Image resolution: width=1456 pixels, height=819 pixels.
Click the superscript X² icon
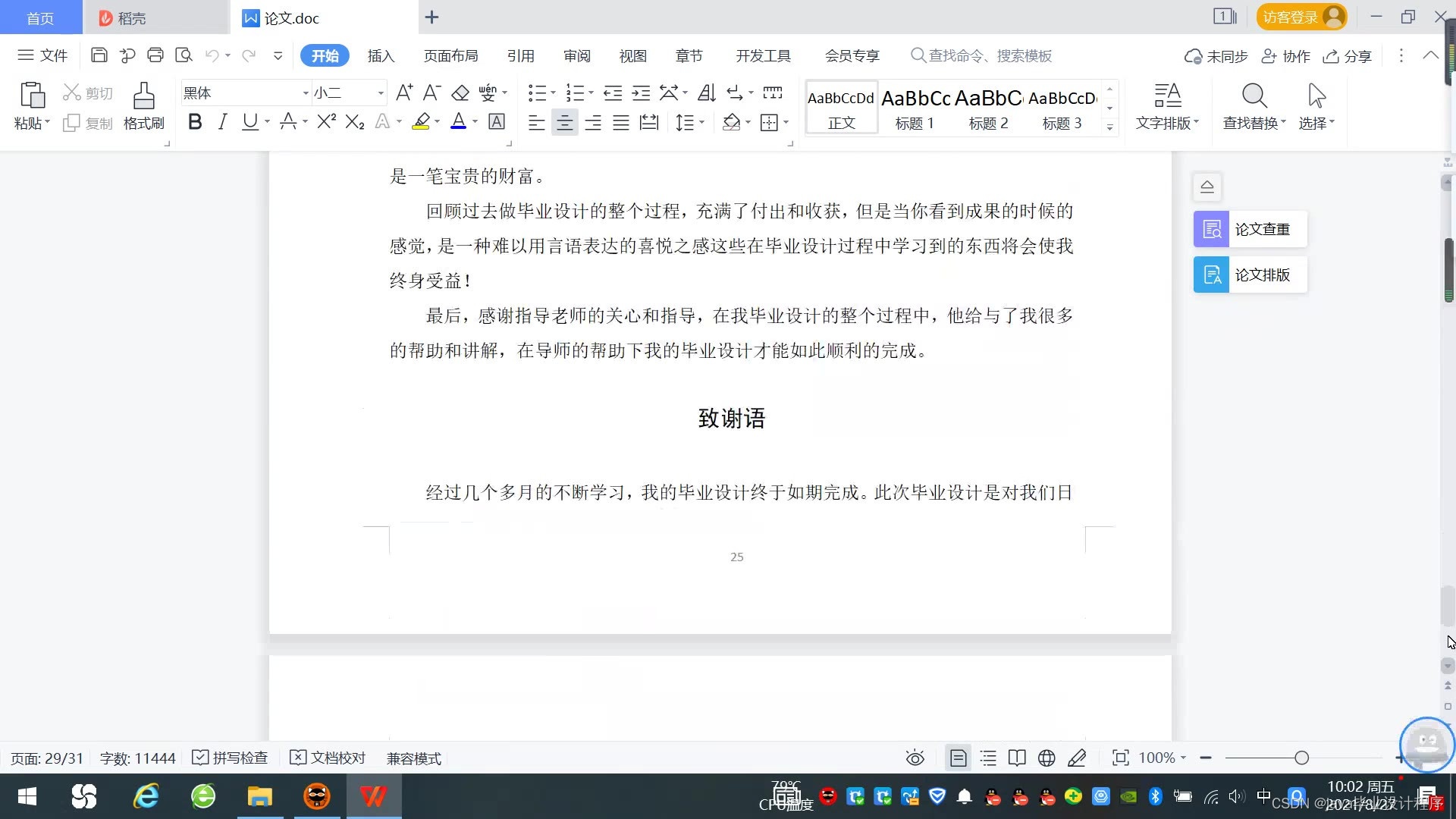pyautogui.click(x=327, y=122)
